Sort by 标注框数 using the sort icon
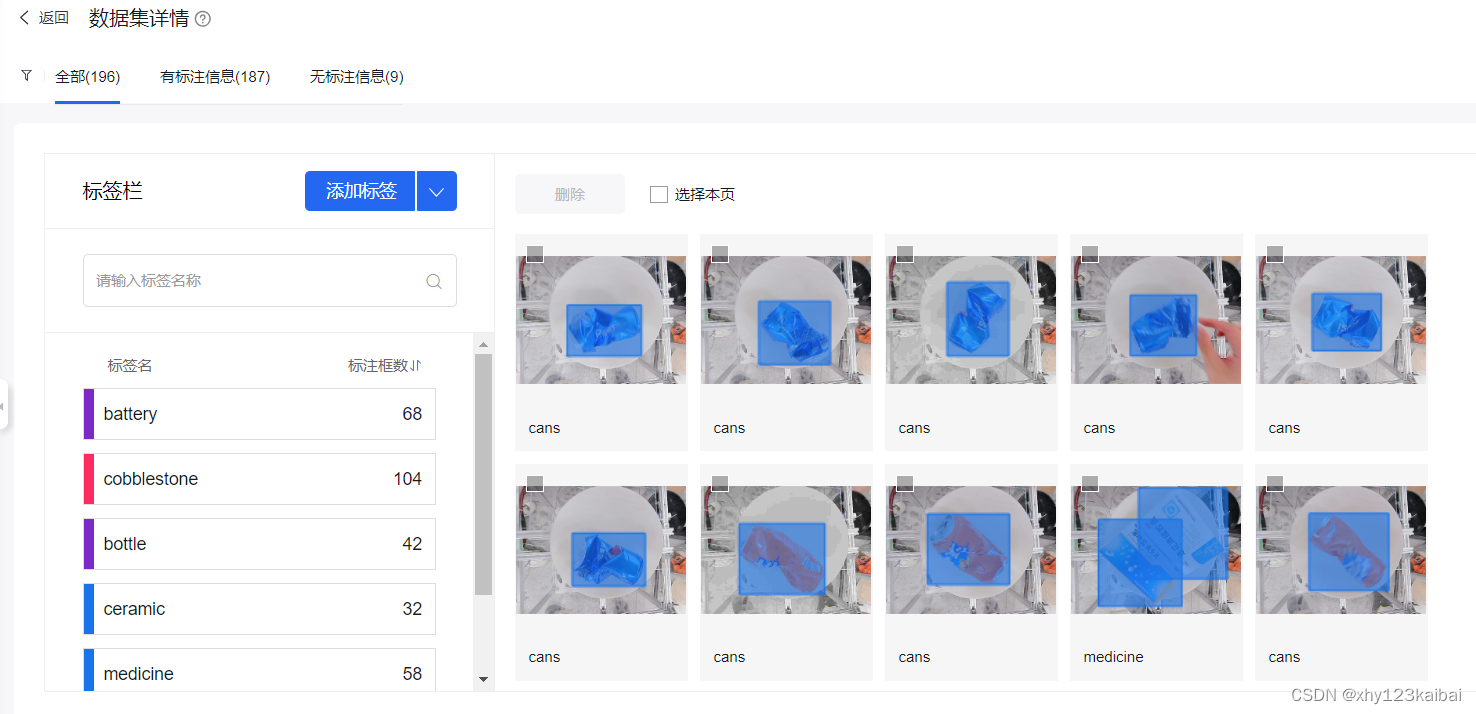Viewport: 1476px width, 714px height. click(x=416, y=366)
